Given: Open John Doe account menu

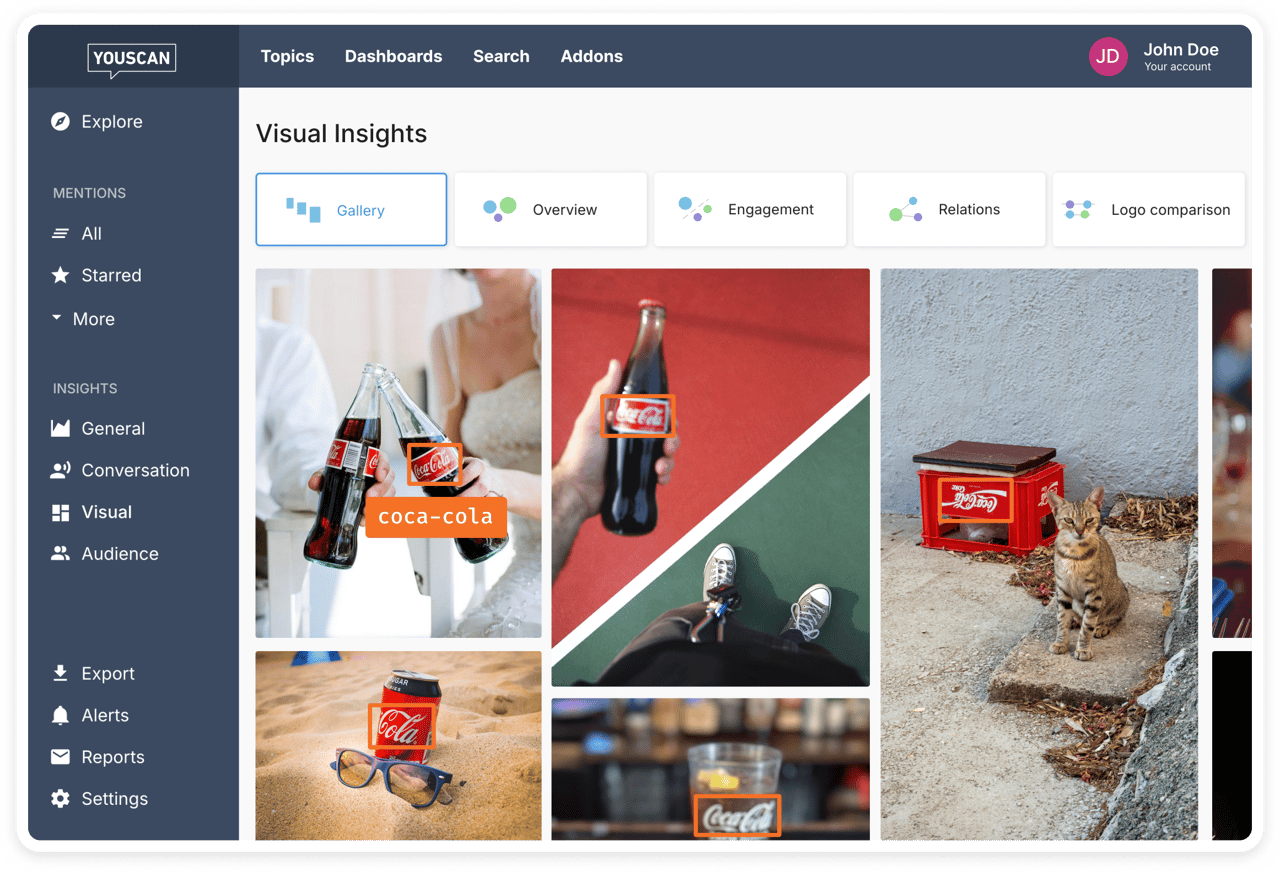Looking at the screenshot, I should [1180, 56].
